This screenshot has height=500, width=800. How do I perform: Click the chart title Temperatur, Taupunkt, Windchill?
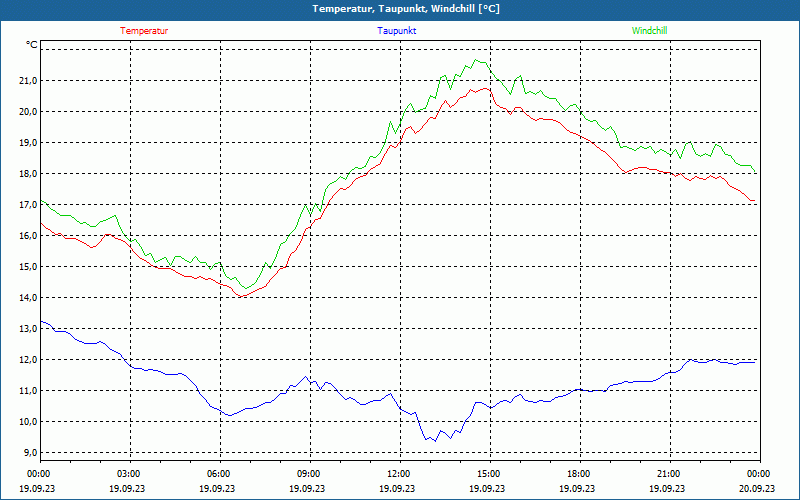tap(406, 9)
